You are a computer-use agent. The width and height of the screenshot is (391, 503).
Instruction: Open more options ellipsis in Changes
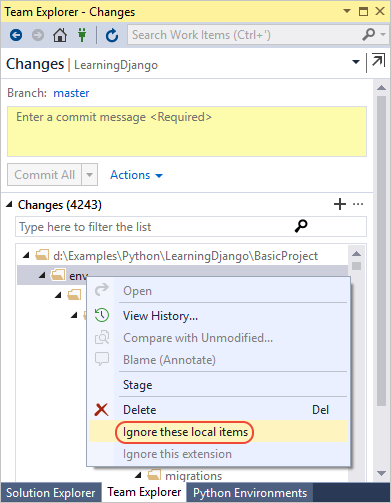click(358, 204)
